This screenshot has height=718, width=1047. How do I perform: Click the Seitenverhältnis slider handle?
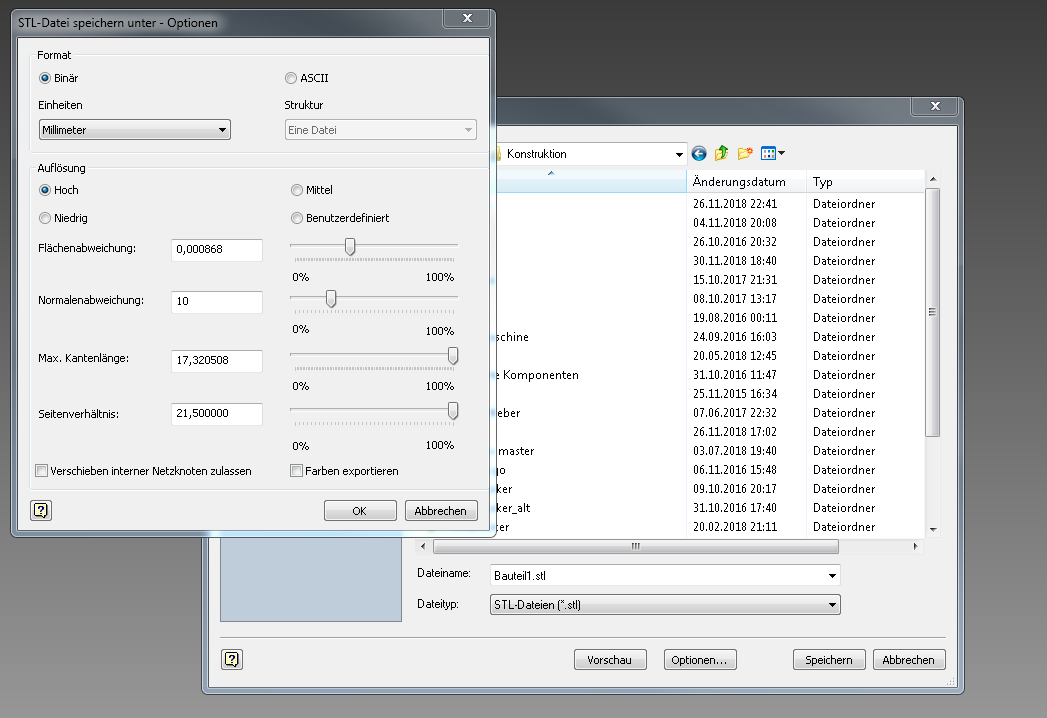(453, 411)
